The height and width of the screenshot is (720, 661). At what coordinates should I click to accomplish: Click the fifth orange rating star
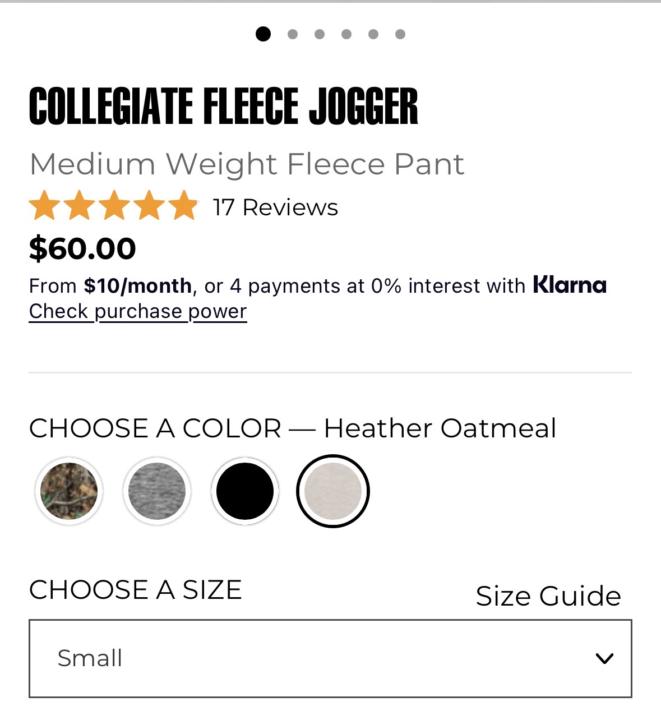pyautogui.click(x=184, y=207)
